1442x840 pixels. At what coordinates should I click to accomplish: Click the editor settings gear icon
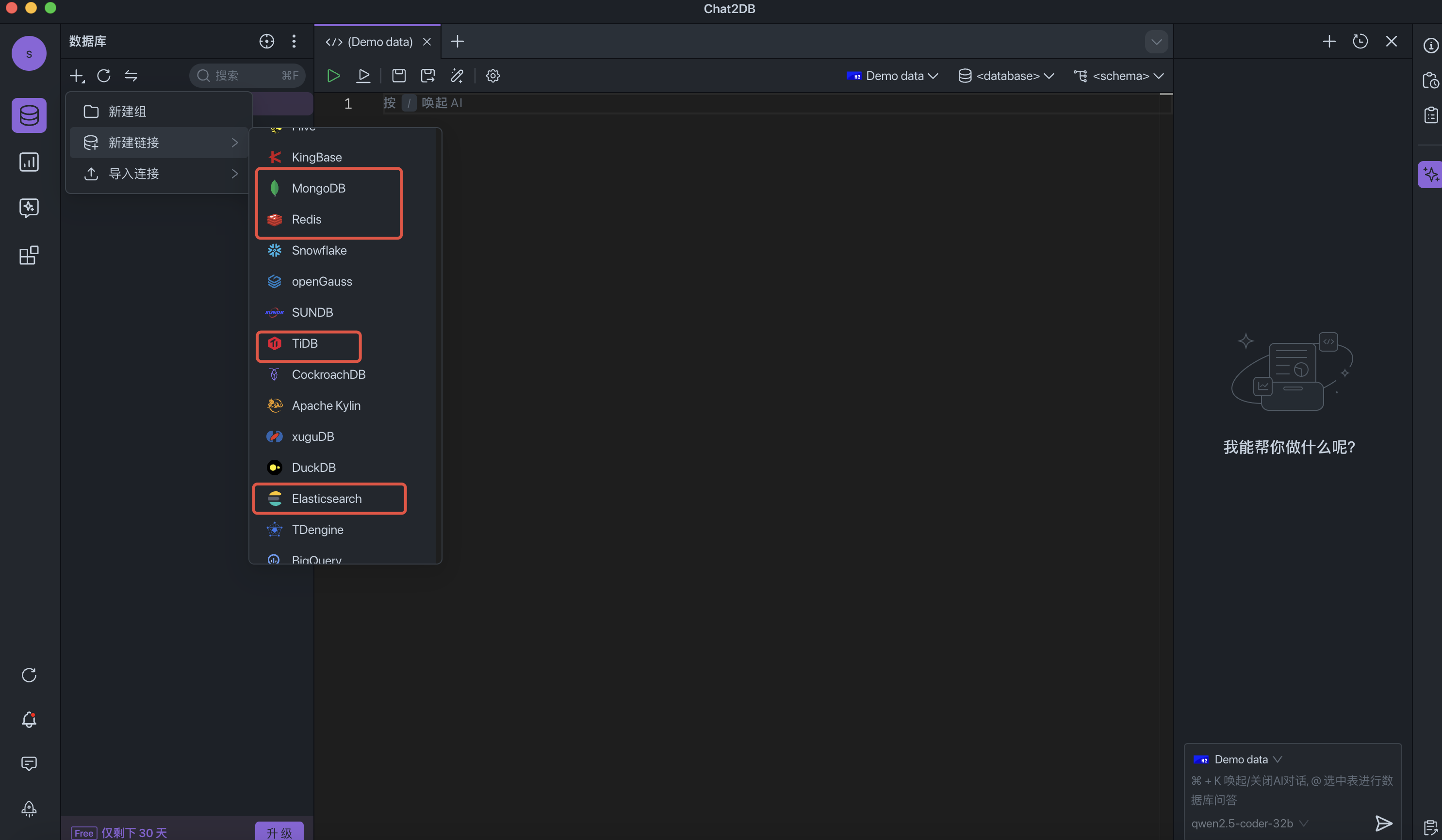pos(492,76)
